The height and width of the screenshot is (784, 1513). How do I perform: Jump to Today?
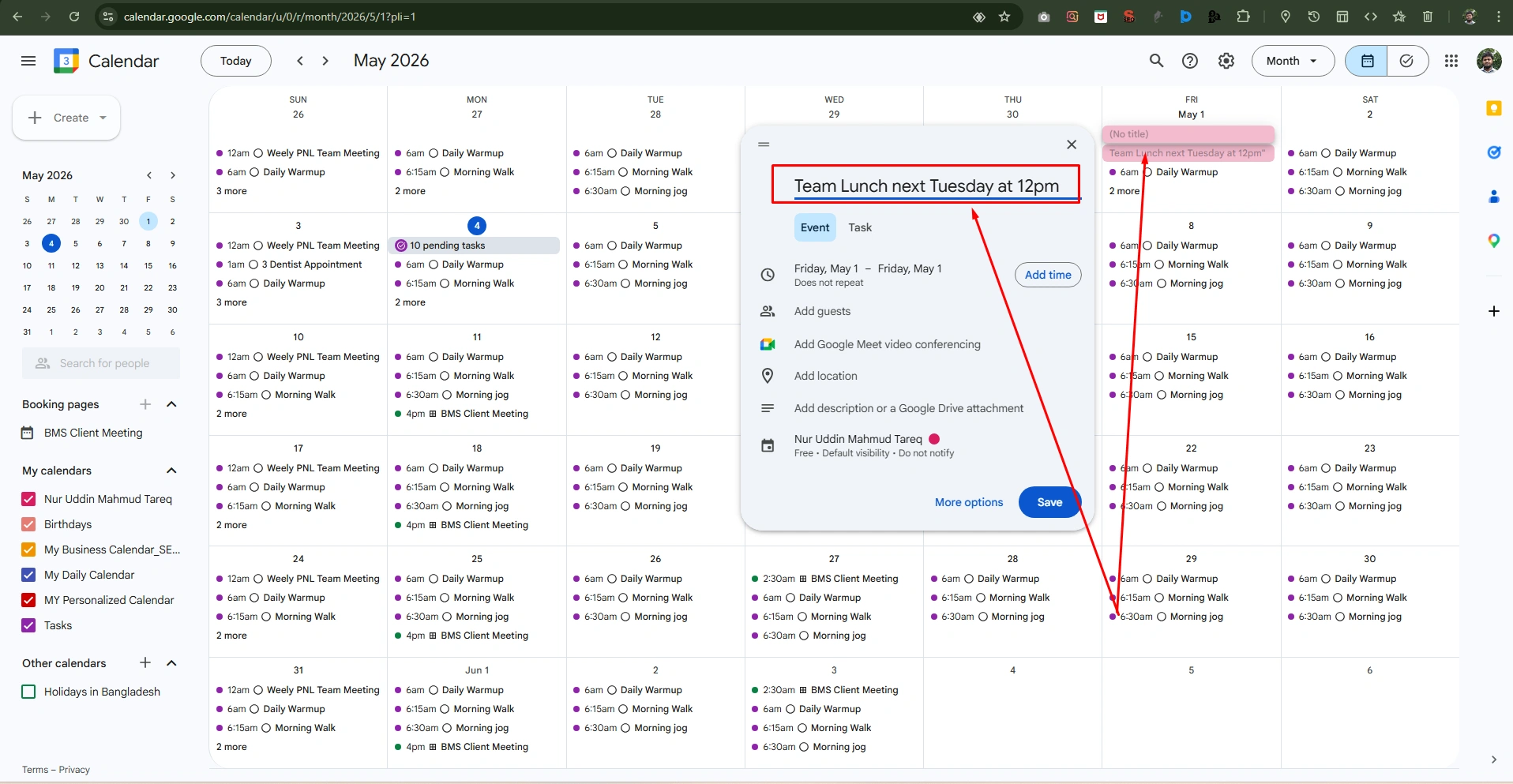(x=236, y=61)
